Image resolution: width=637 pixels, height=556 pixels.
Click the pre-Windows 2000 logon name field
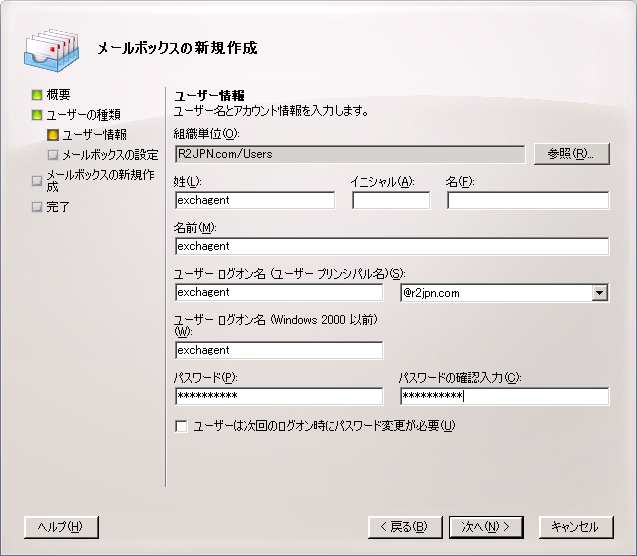pos(279,350)
